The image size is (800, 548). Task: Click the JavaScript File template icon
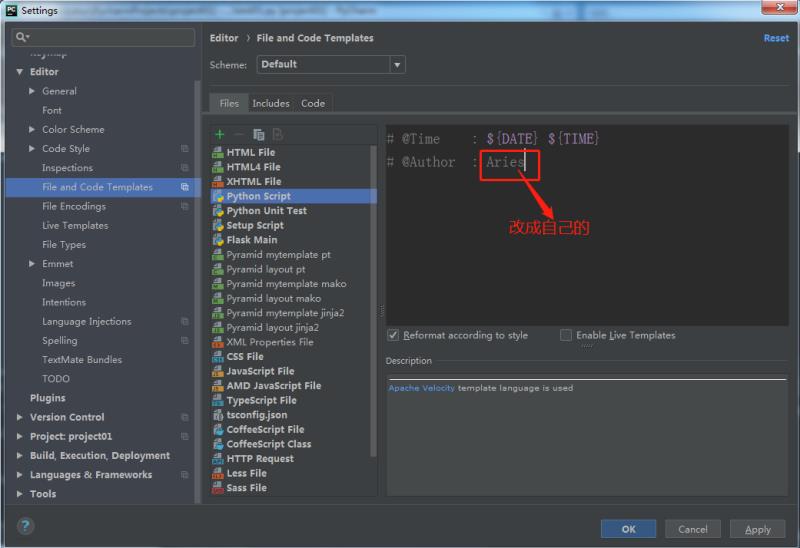[x=218, y=371]
